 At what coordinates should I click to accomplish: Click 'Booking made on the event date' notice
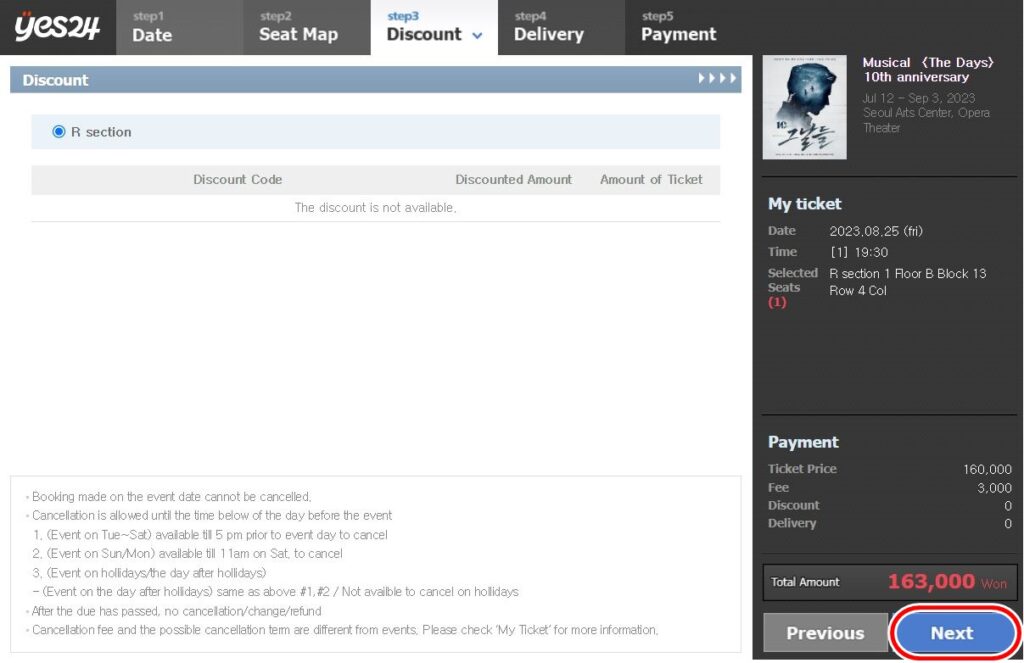click(x=171, y=496)
